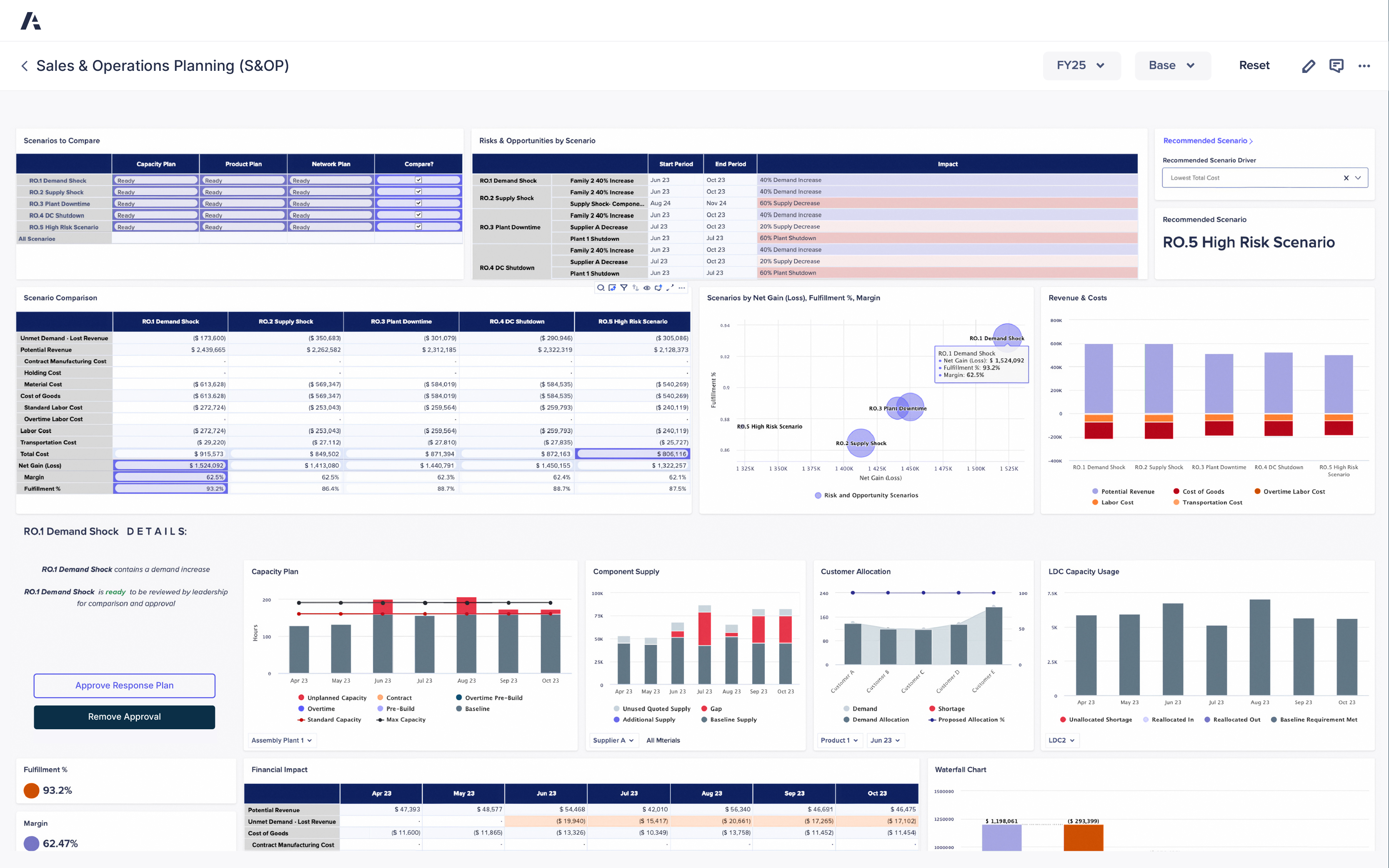Viewport: 1389px width, 868px height.
Task: Toggle the show/hide eye icon above Scenario Comparison
Action: pos(647,288)
